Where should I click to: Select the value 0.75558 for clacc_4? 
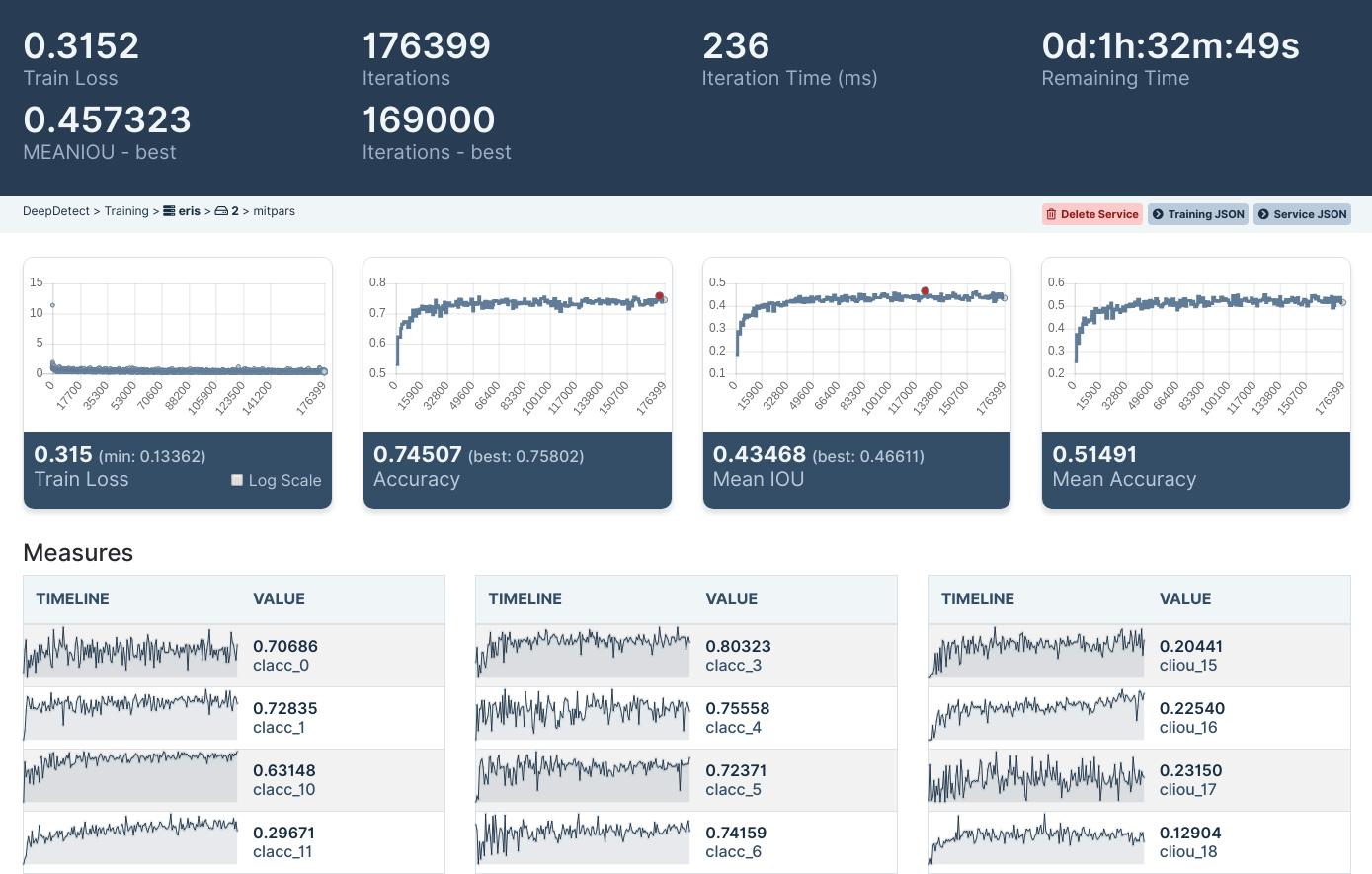coord(738,708)
